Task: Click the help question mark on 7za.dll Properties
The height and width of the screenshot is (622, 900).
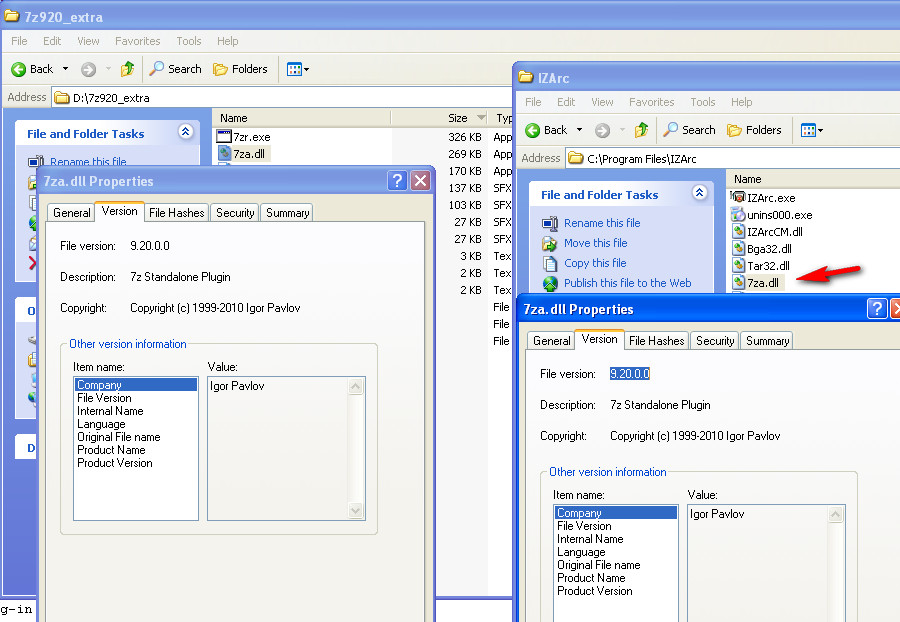Action: pyautogui.click(x=877, y=309)
